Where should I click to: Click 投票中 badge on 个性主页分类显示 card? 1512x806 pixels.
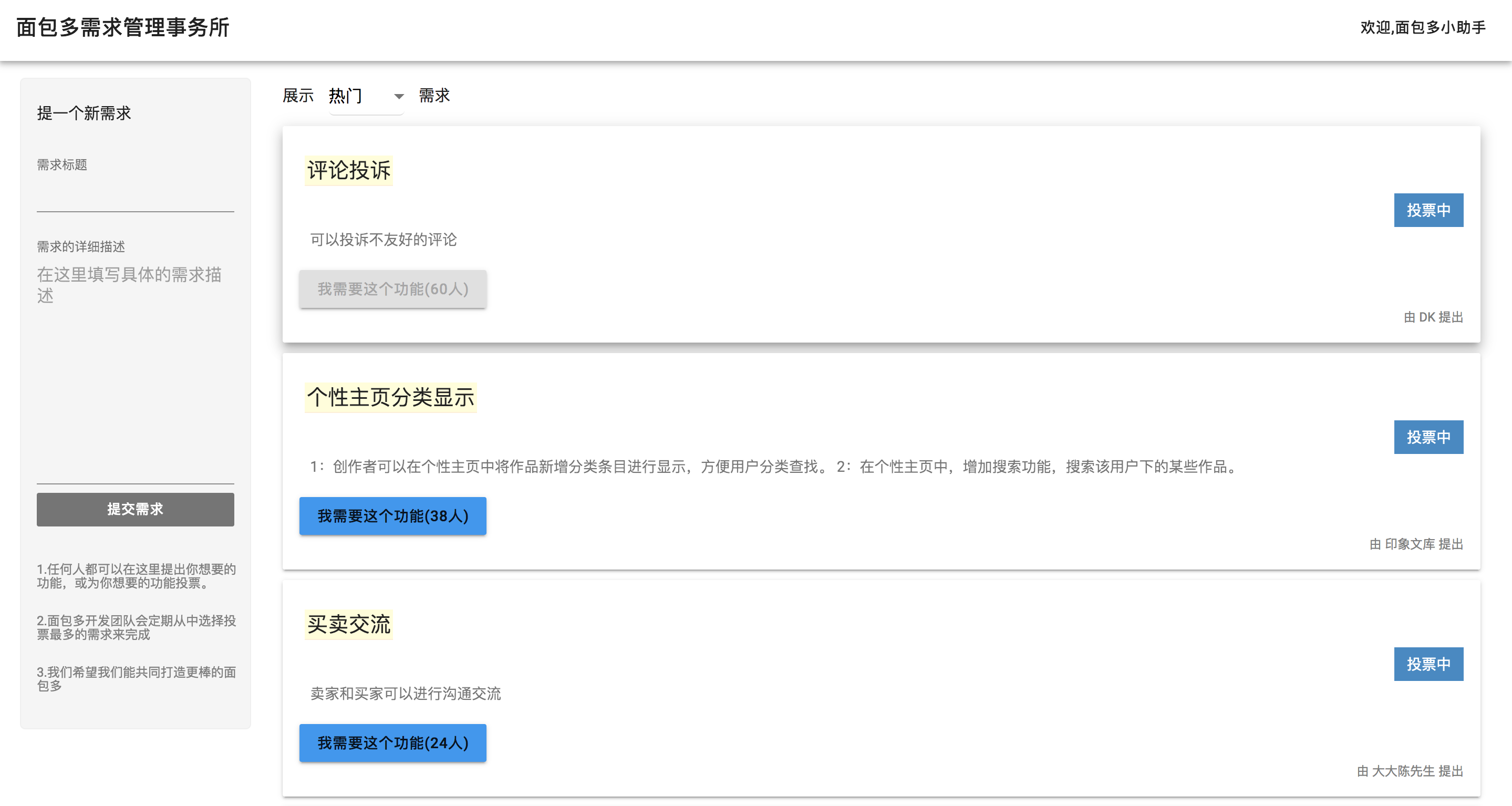1428,437
